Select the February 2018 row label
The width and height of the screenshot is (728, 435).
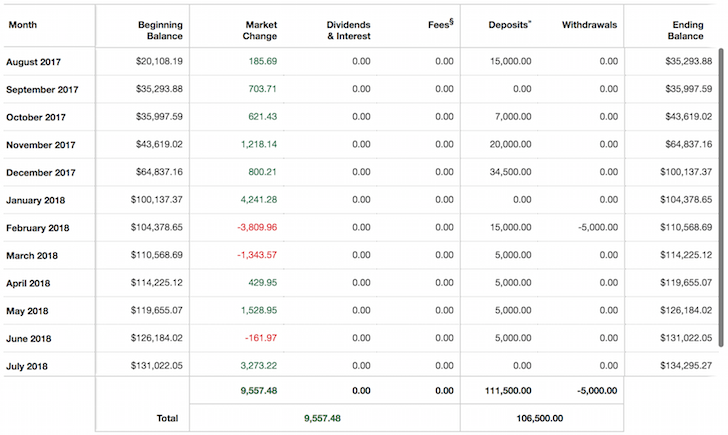(x=38, y=228)
